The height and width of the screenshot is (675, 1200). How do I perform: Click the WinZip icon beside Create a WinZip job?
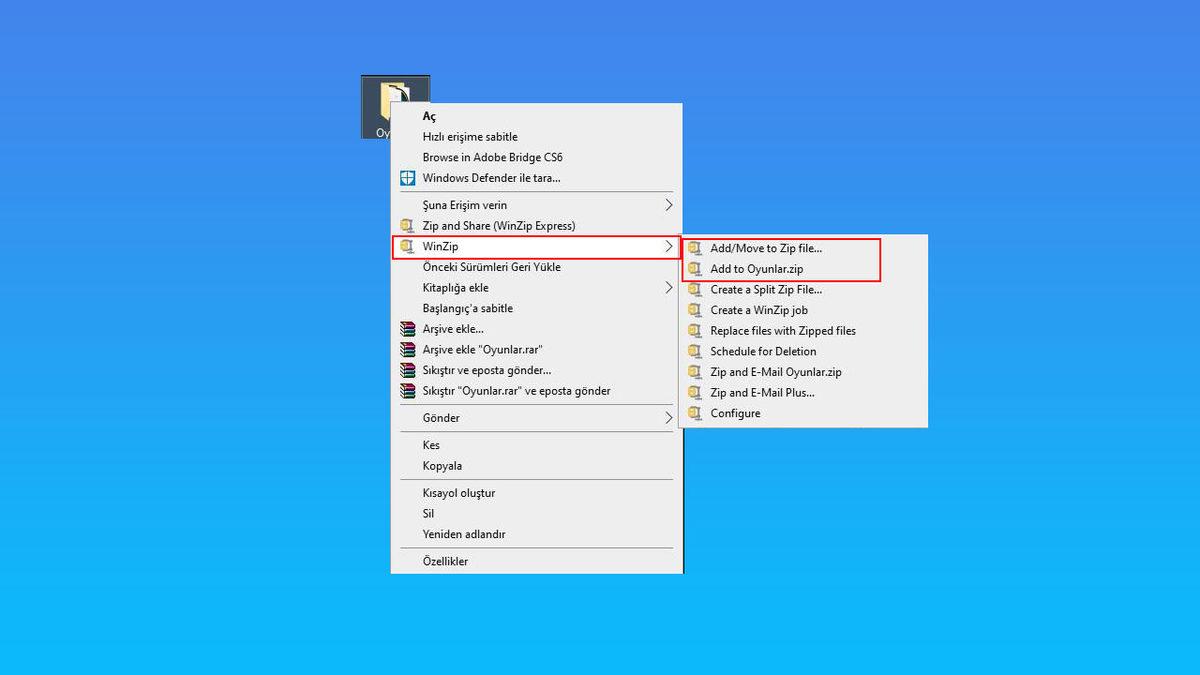pyautogui.click(x=694, y=310)
